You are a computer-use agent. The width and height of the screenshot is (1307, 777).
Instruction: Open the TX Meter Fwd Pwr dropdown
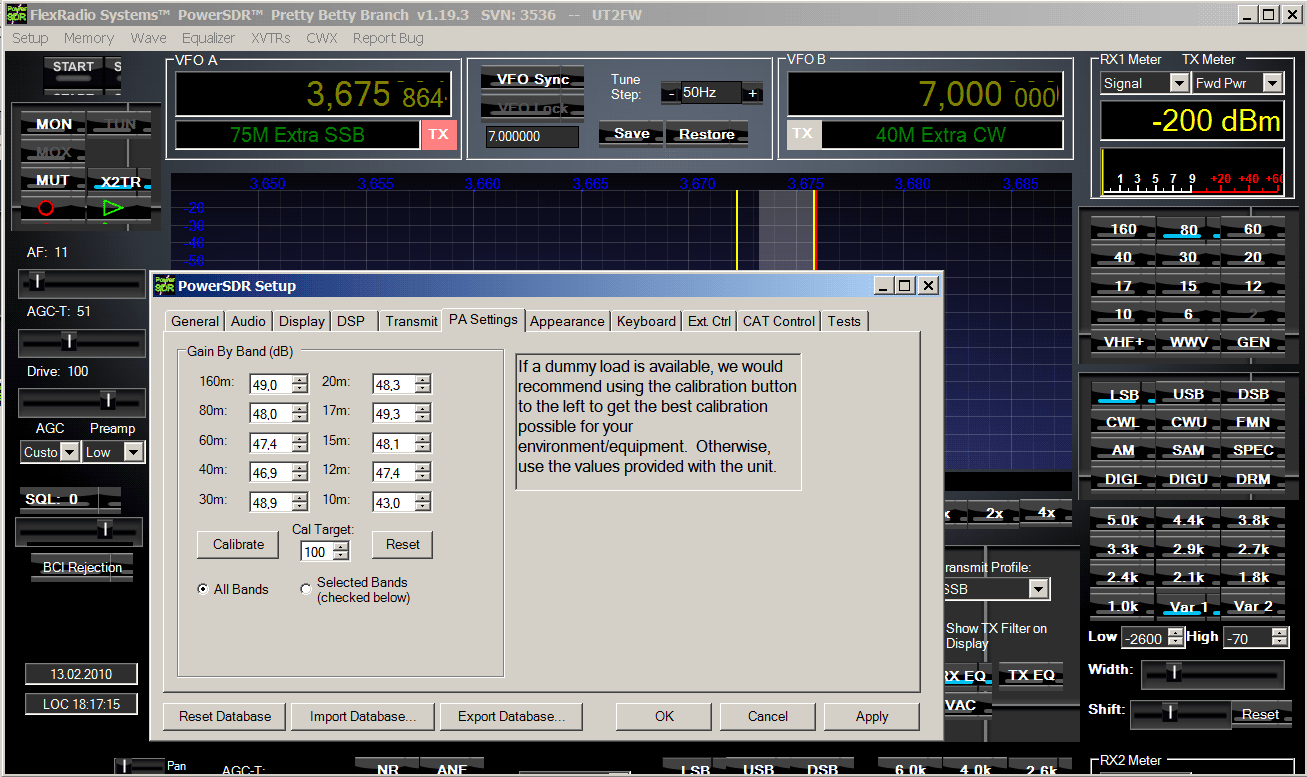(1272, 84)
